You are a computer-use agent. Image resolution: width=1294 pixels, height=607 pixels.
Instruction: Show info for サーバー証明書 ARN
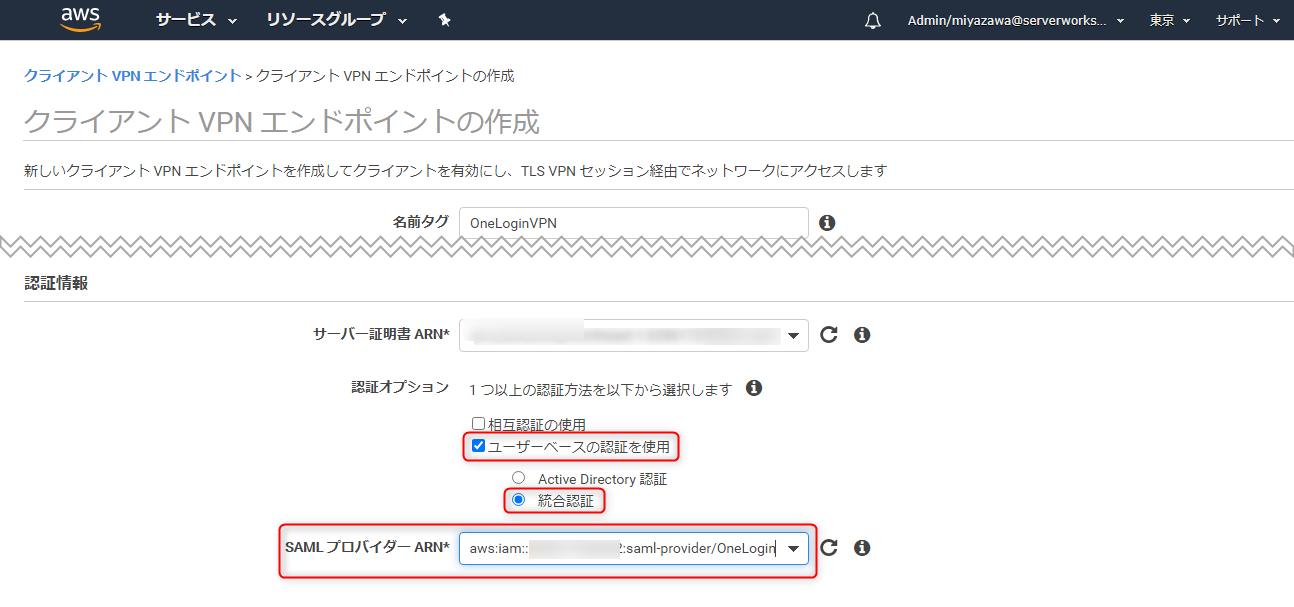tap(862, 335)
